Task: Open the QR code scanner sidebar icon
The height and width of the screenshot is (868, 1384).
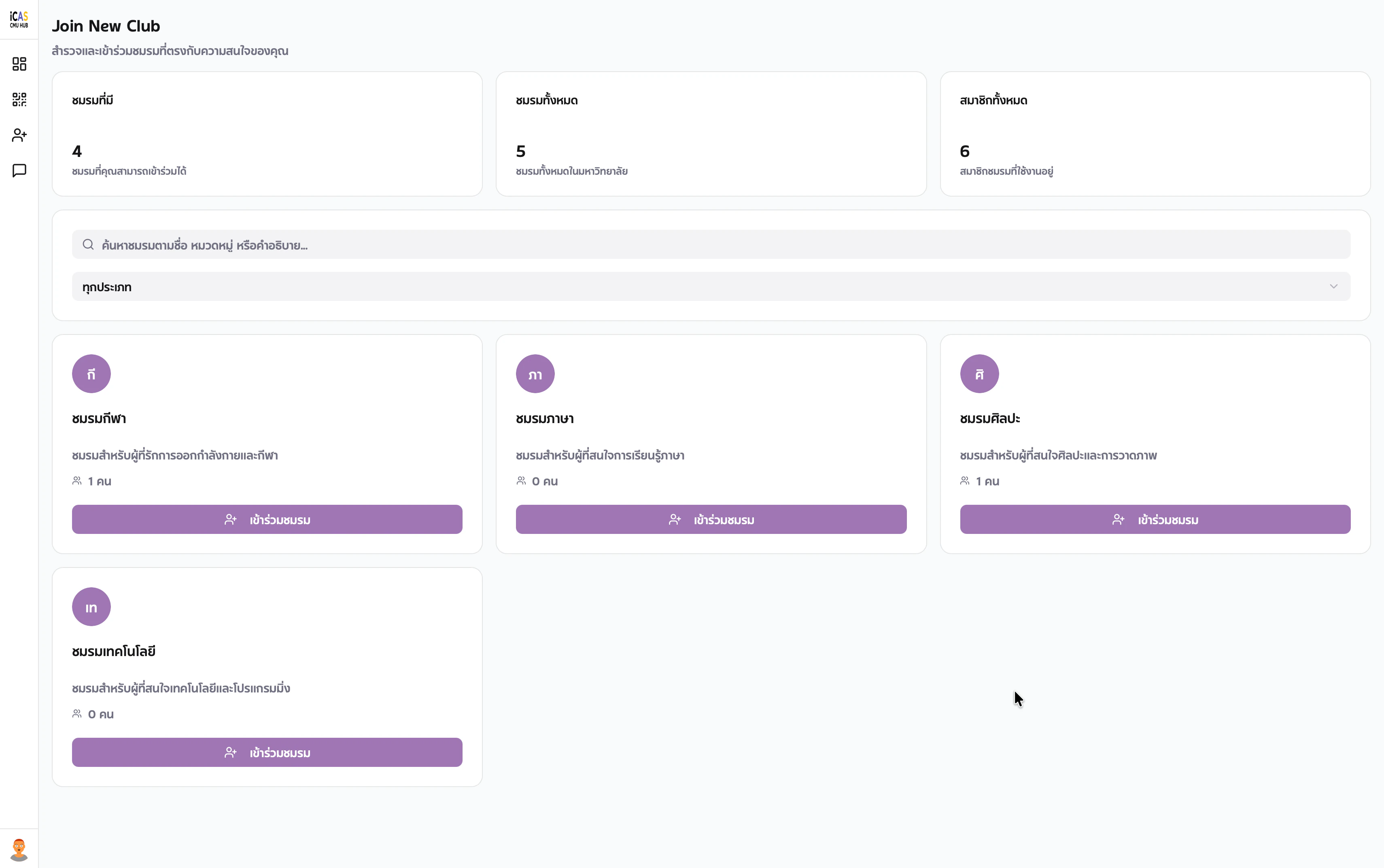Action: (19, 100)
